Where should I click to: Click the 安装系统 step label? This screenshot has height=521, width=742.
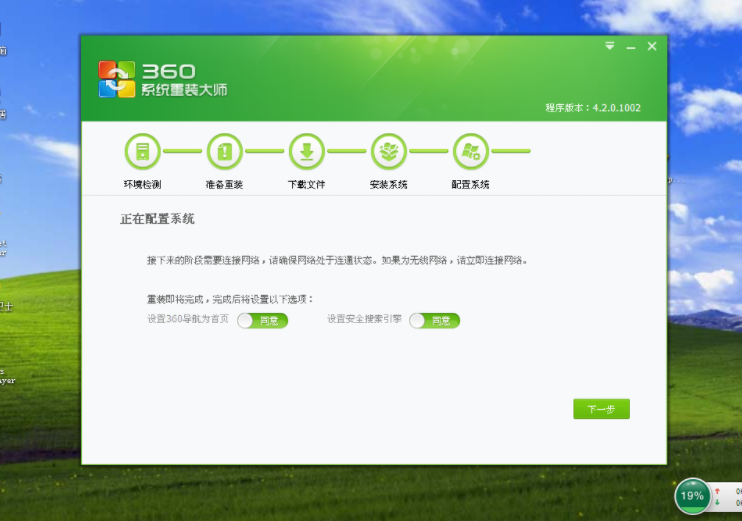click(389, 185)
